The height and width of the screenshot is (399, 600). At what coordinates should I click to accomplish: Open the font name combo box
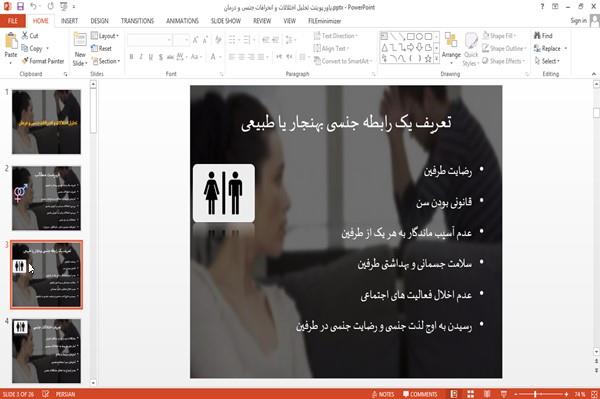pyautogui.click(x=149, y=39)
